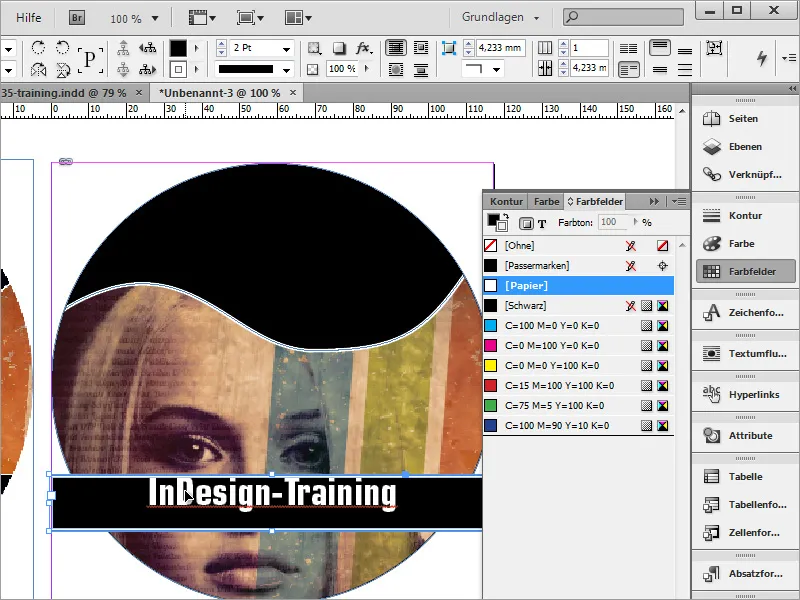800x600 pixels.
Task: Collapse panels with double-arrow button
Action: click(654, 202)
